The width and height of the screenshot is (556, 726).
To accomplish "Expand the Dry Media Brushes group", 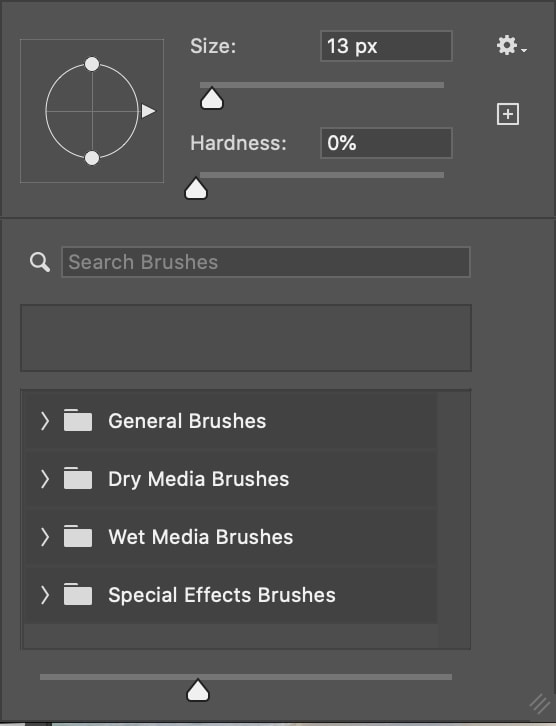I will 44,479.
